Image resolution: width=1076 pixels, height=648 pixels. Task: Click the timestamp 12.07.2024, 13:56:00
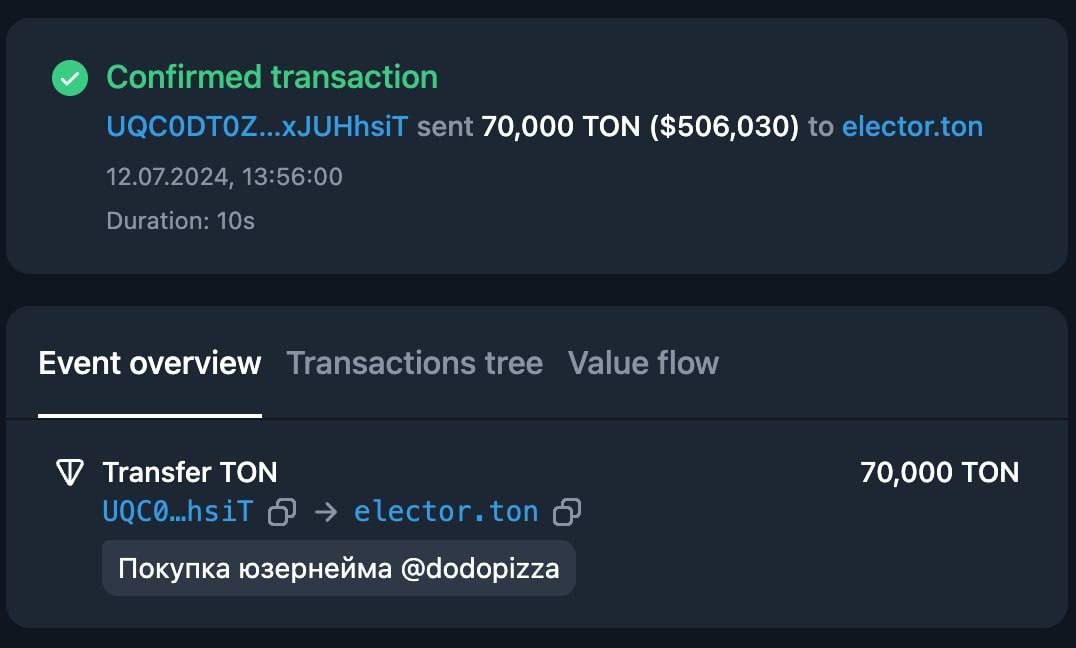tap(224, 177)
